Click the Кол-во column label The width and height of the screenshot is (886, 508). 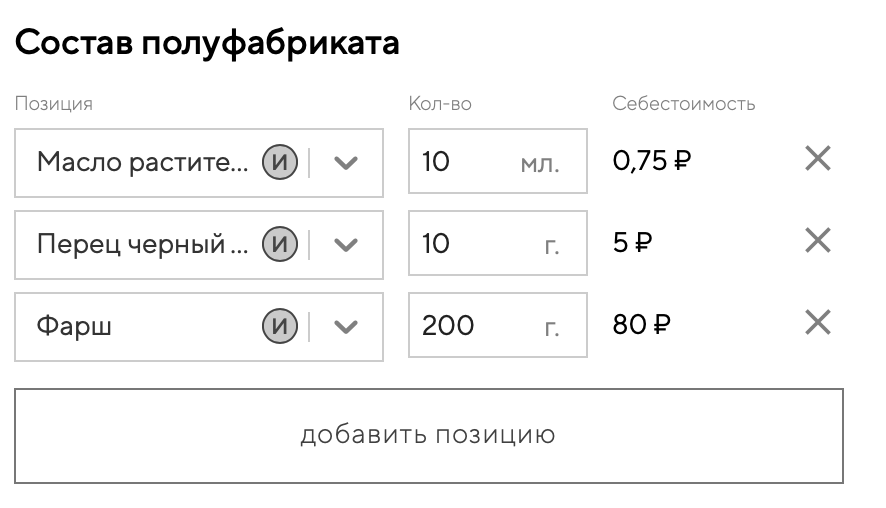(x=440, y=103)
